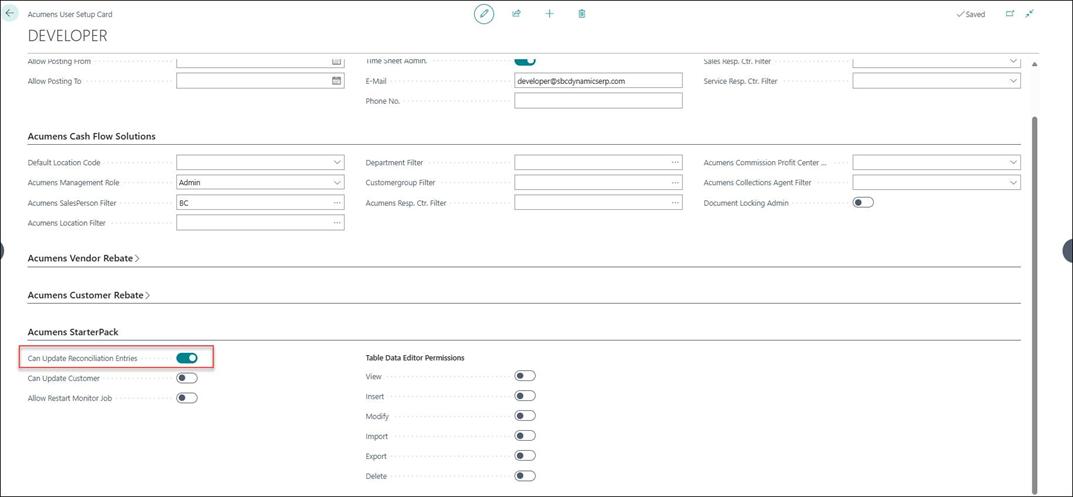Expand Acumens Vendor Rebate section

pyautogui.click(x=83, y=258)
